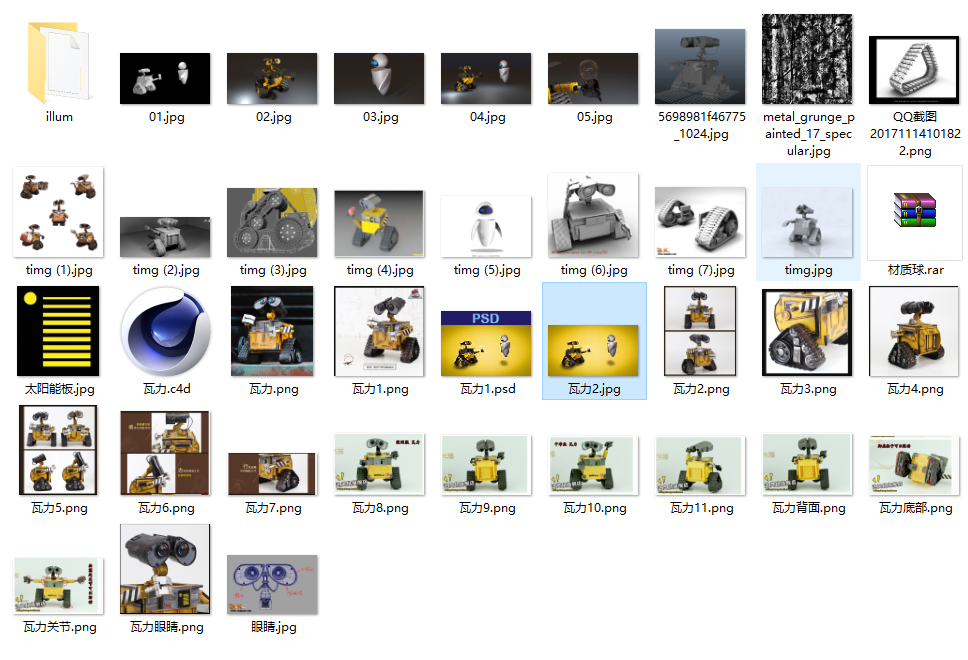
Task: Choose the 瓦力眼睛.png thumbnail
Action: [165, 569]
